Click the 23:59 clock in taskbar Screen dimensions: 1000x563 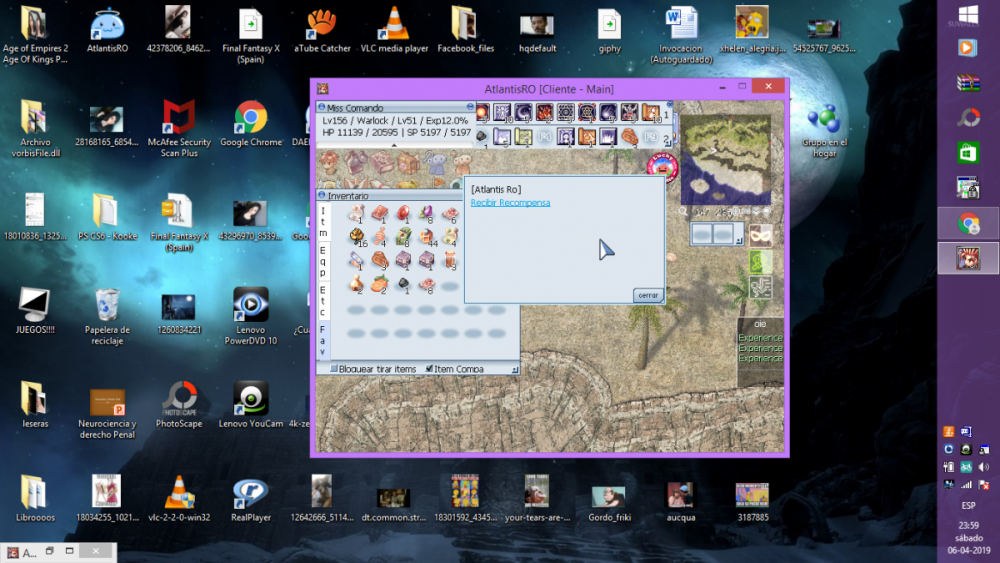tap(968, 525)
